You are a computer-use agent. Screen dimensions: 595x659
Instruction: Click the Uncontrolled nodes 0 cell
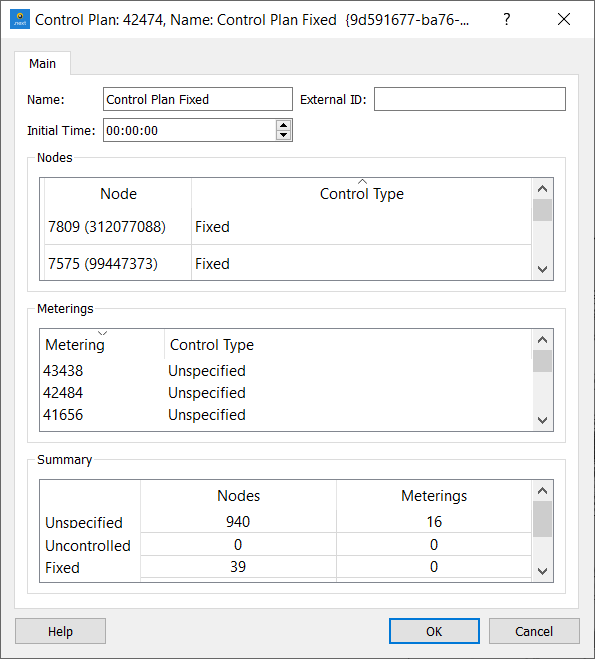coord(238,545)
